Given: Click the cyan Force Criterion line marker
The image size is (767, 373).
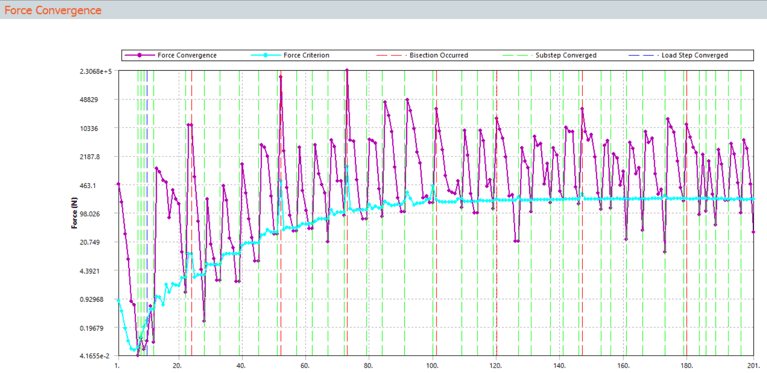Looking at the screenshot, I should click(x=265, y=55).
